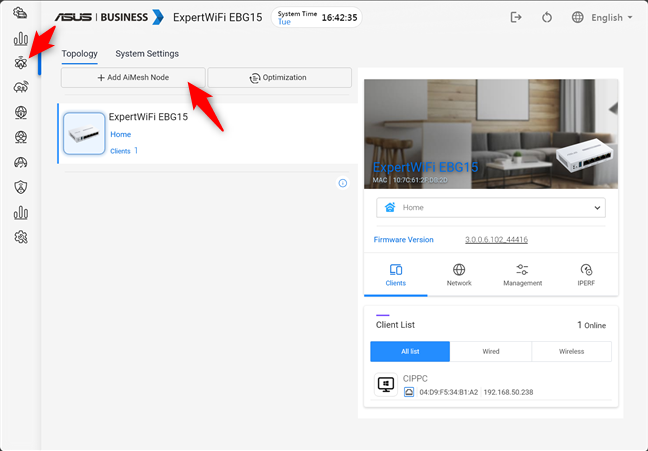Viewport: 648px width, 451px height.
Task: Click the info icon below topology list
Action: [343, 183]
